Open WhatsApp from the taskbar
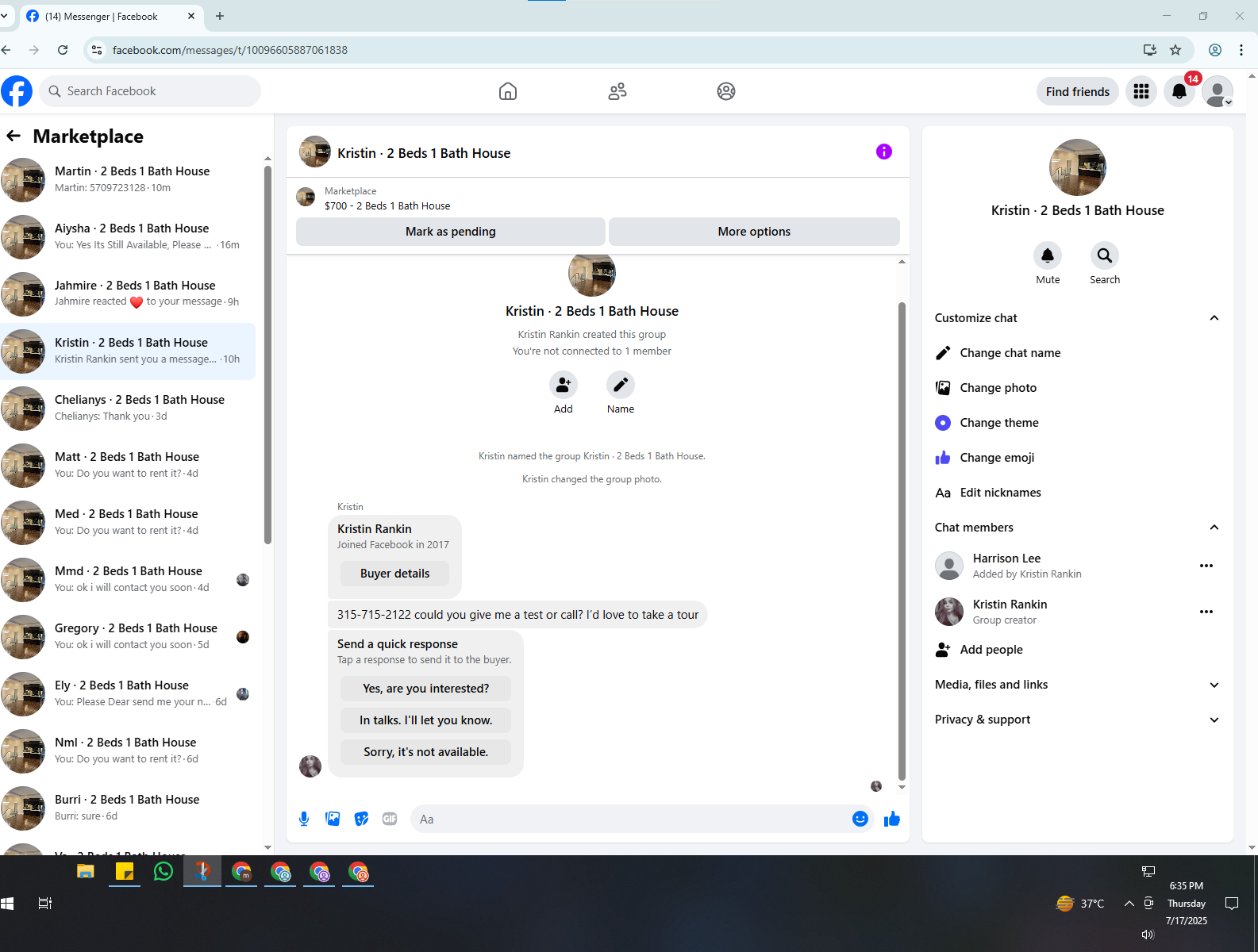The image size is (1258, 952). (164, 872)
